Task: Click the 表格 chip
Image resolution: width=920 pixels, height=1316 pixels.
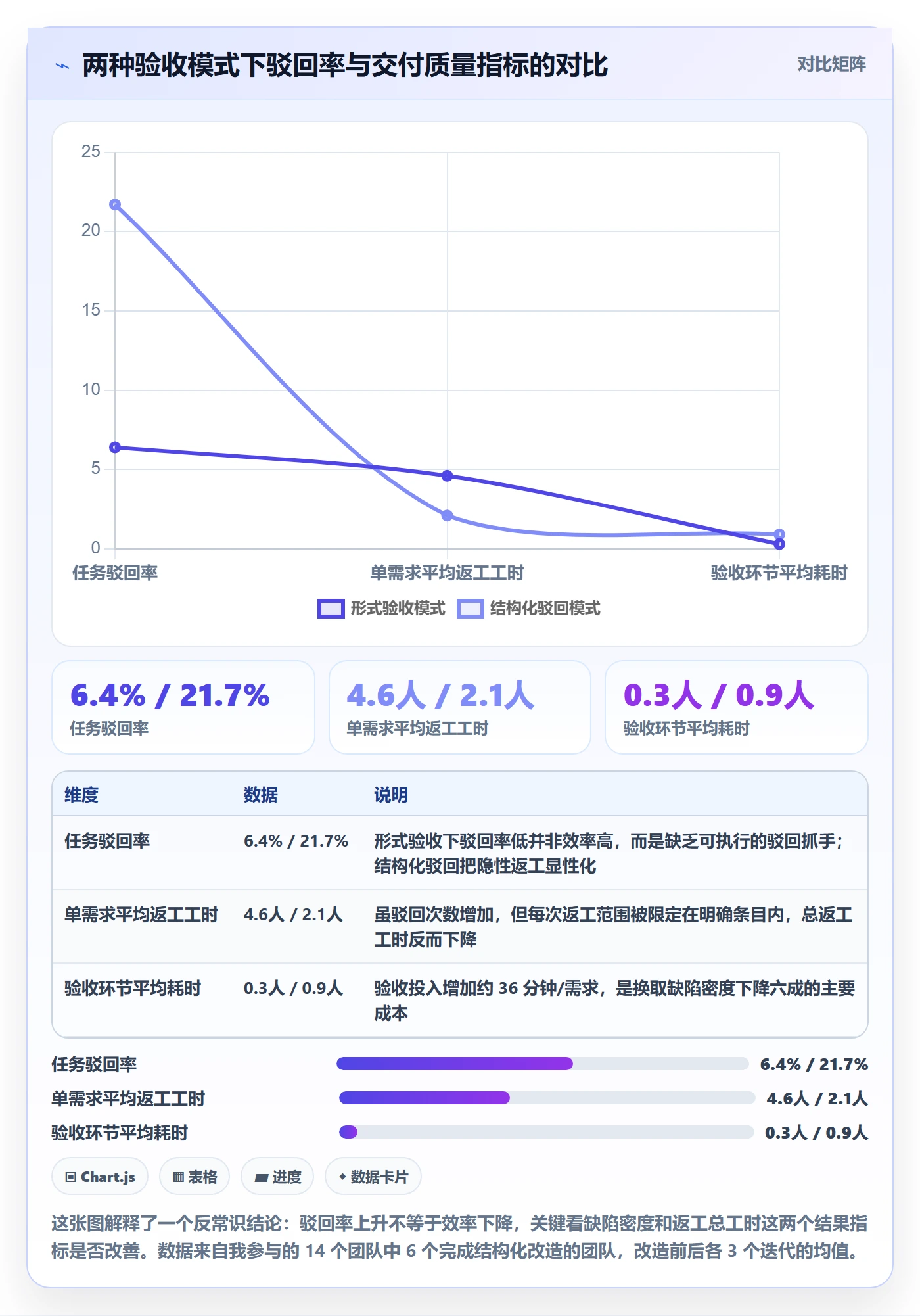Action: point(195,1177)
